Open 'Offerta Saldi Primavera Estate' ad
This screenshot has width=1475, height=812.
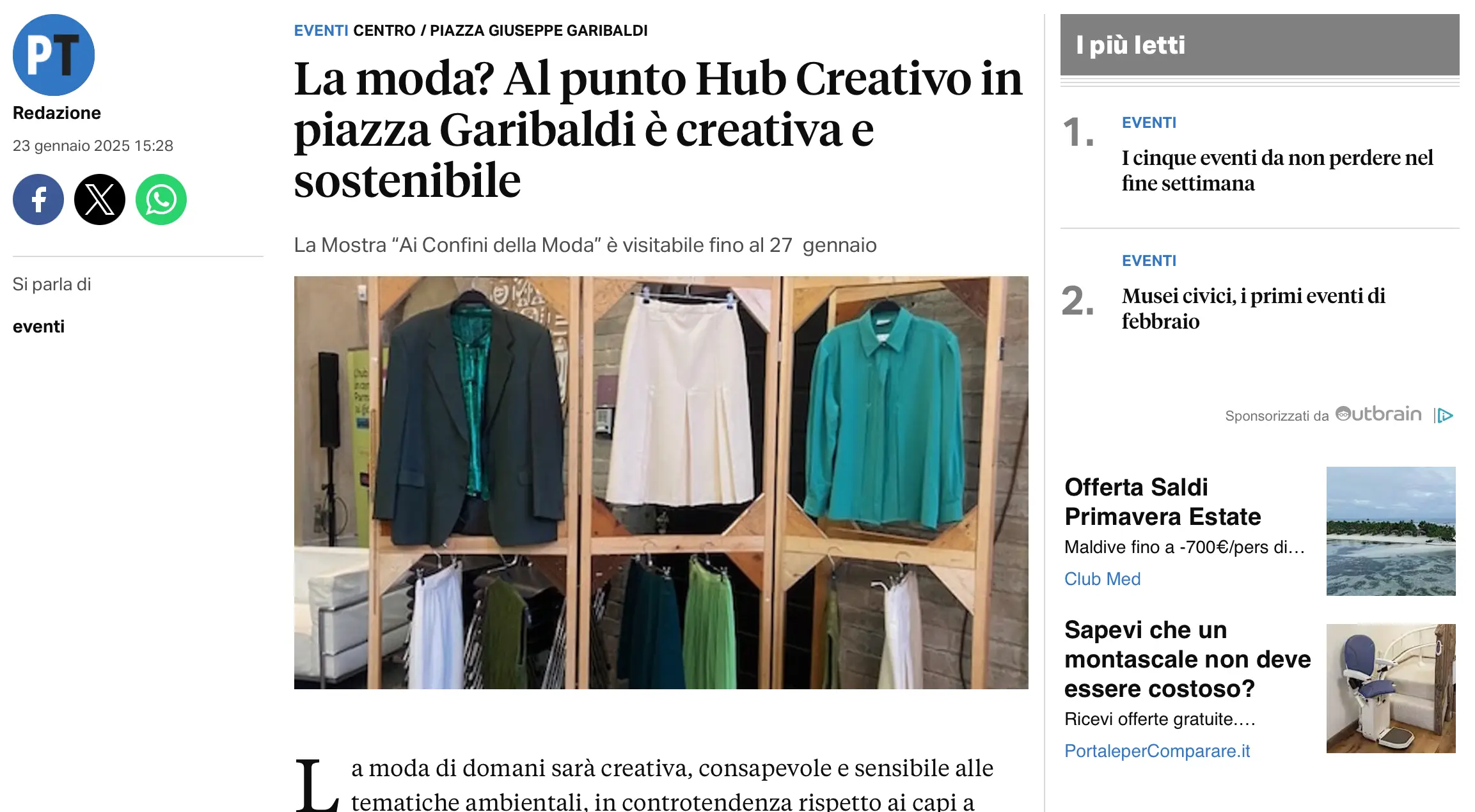tap(1162, 502)
